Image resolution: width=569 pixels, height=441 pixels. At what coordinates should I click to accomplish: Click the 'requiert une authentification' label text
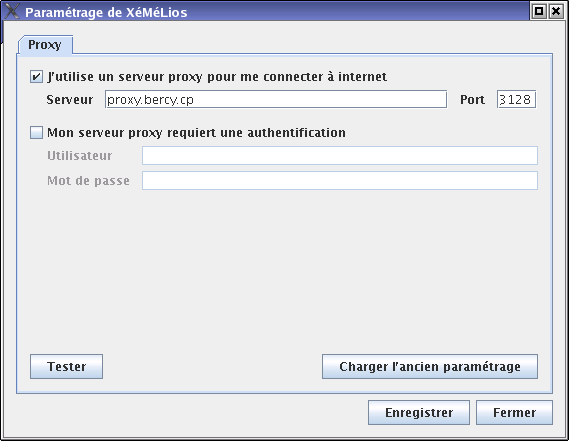(x=256, y=133)
